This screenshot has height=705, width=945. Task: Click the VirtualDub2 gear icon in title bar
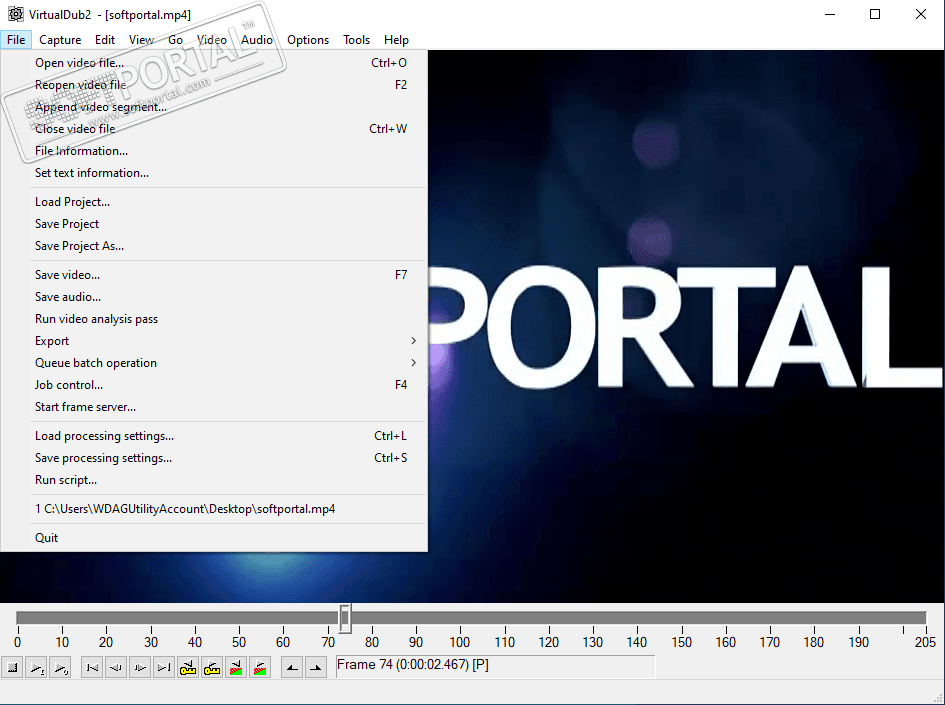click(x=15, y=14)
